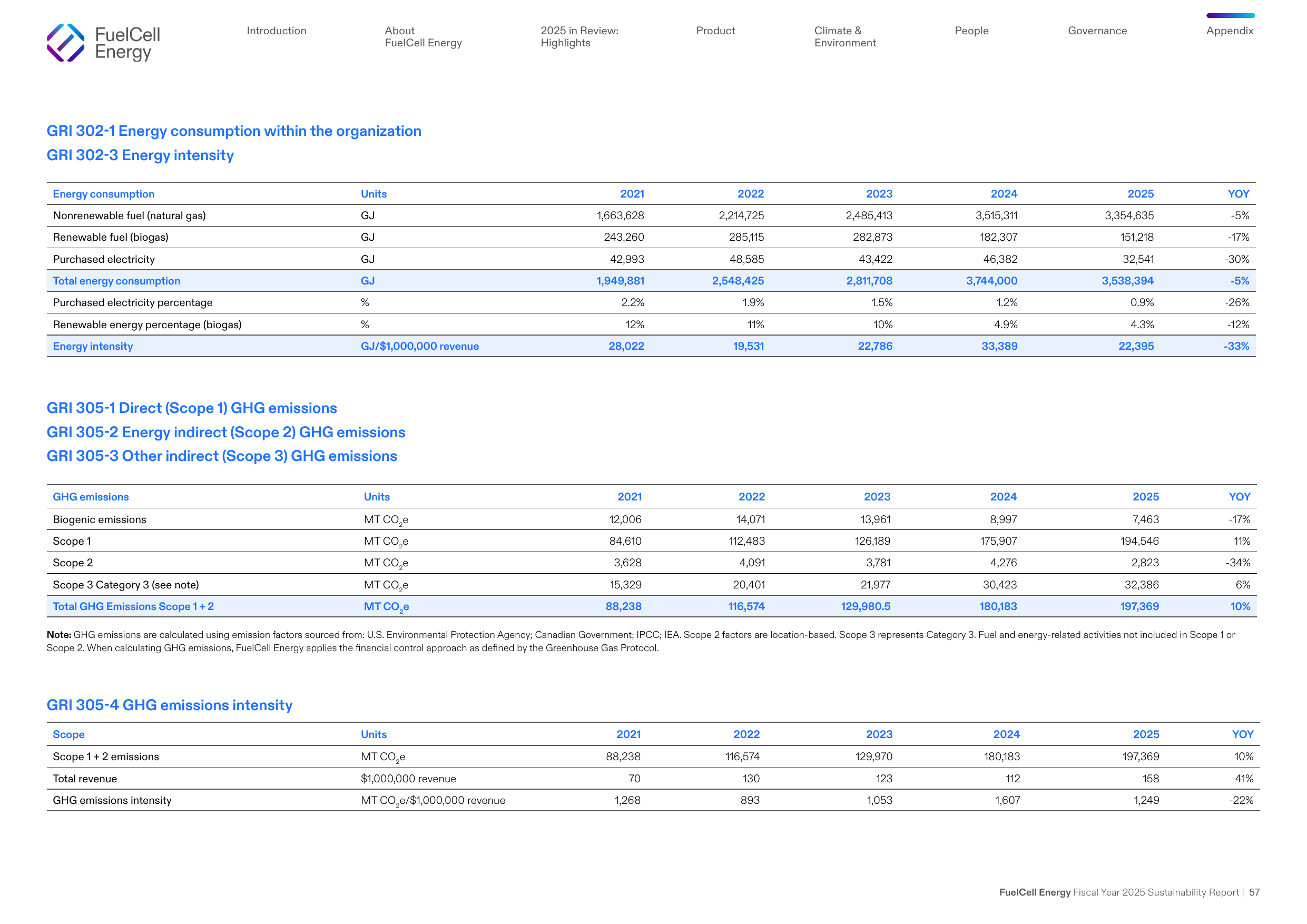Image resolution: width=1307 pixels, height=924 pixels.
Task: Click the 129,980.5 total emissions value
Action: coord(865,607)
